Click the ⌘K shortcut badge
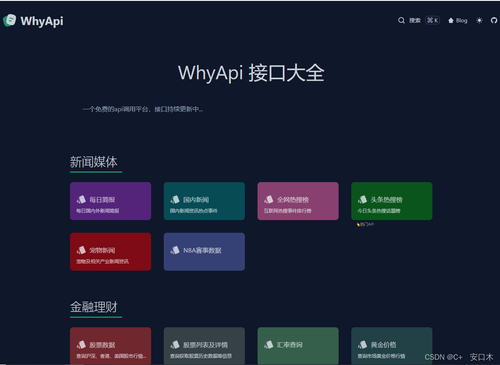The height and width of the screenshot is (365, 500). point(433,21)
